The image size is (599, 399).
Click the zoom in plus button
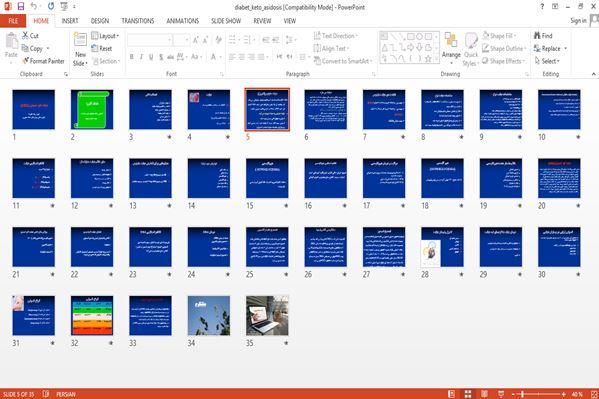(x=563, y=394)
